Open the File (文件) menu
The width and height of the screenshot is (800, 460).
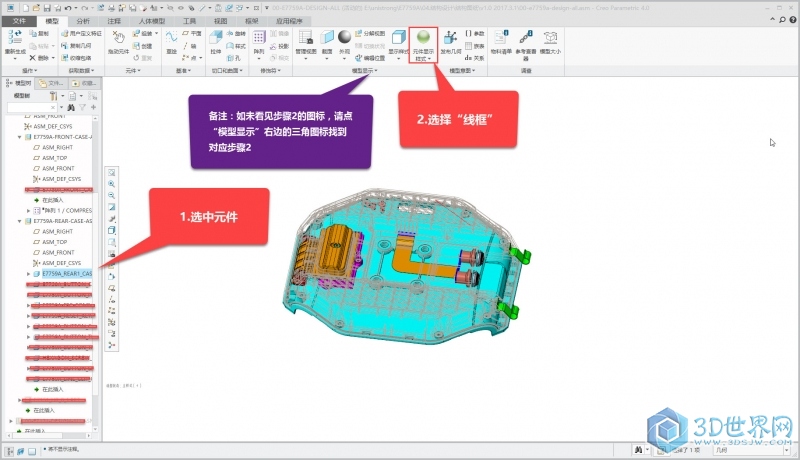[x=19, y=19]
